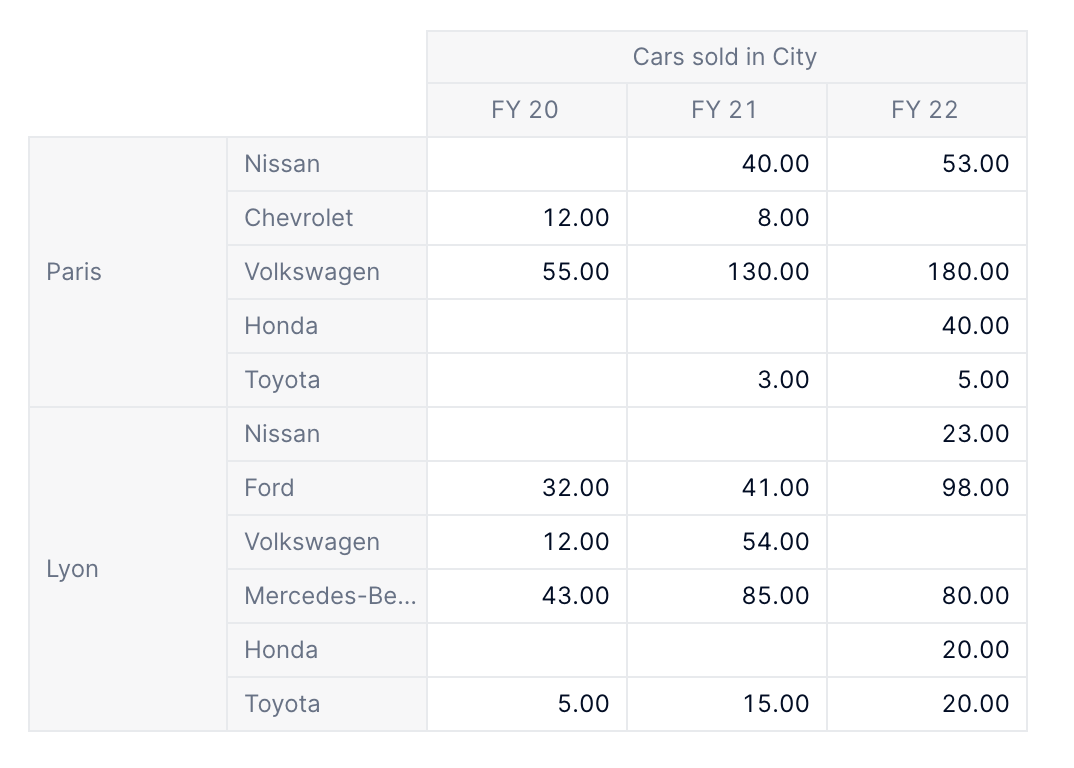
Task: Select the 98.00 Ford FY 22 cell
Action: coord(926,488)
